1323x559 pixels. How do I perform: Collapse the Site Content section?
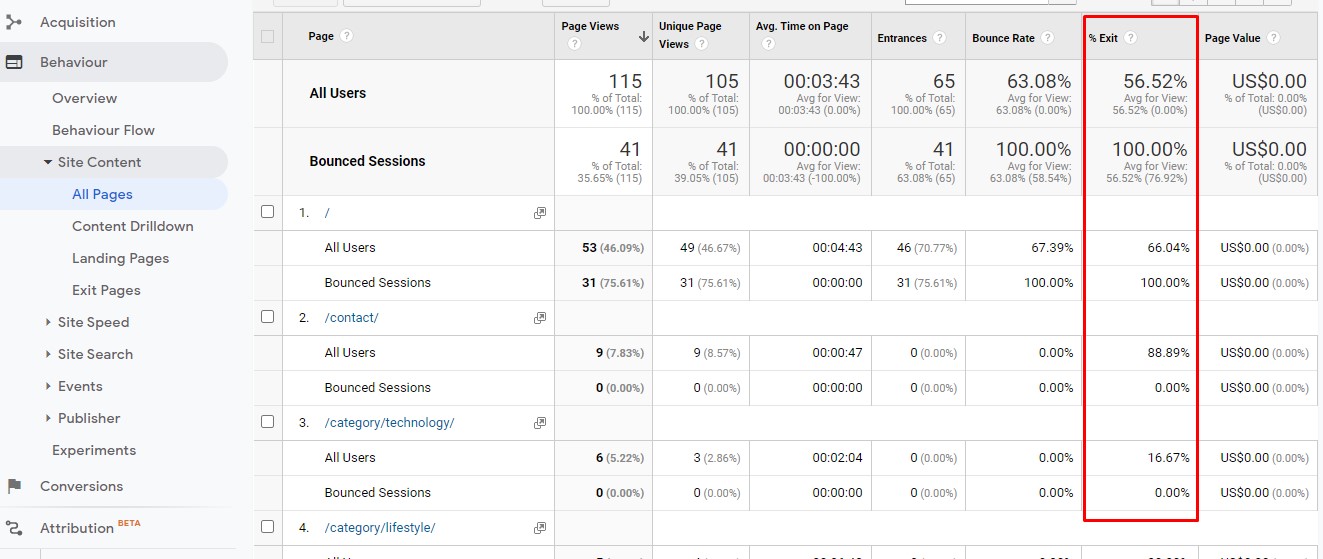click(x=47, y=162)
